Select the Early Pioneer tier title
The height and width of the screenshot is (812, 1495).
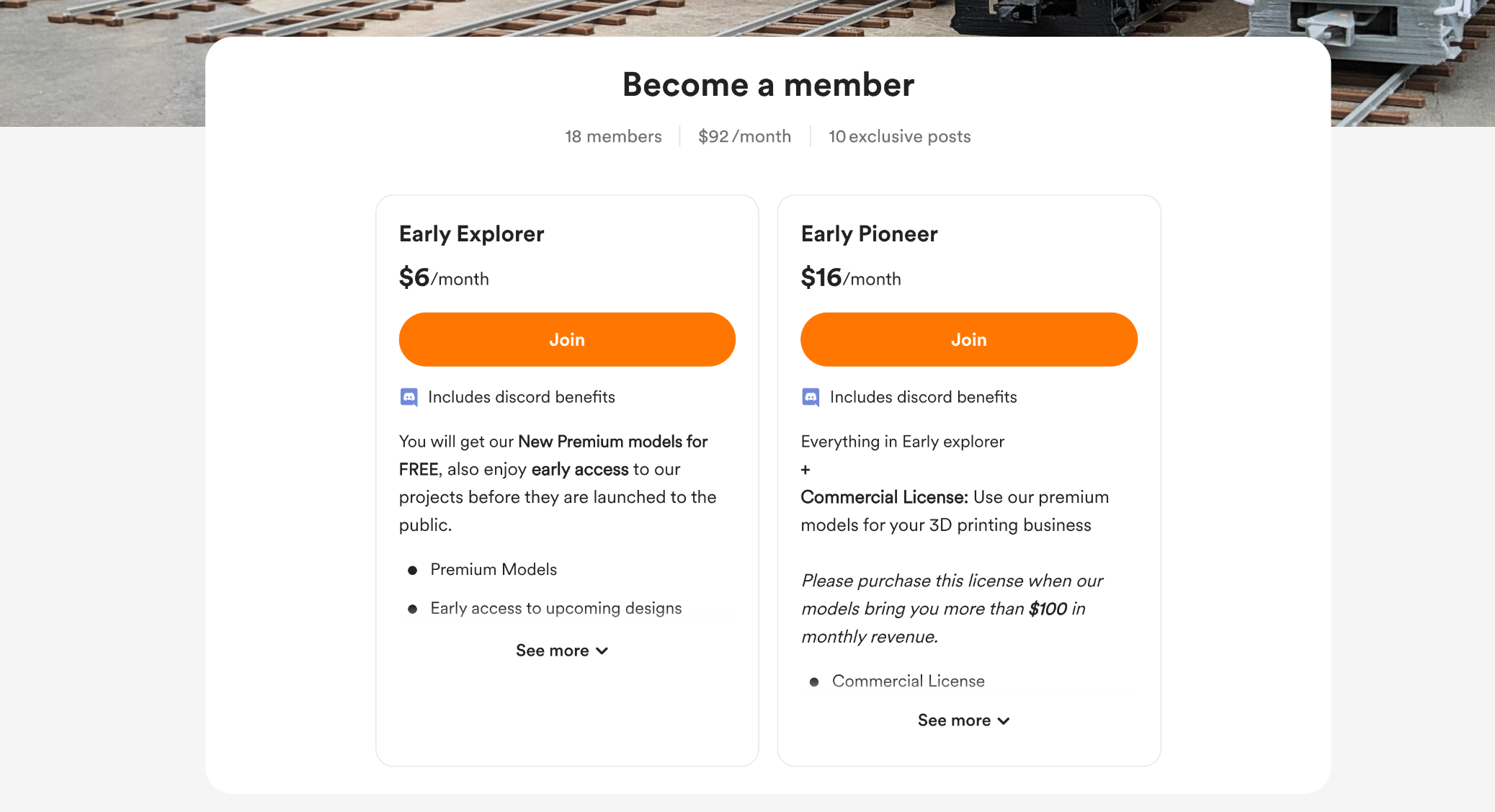point(870,234)
